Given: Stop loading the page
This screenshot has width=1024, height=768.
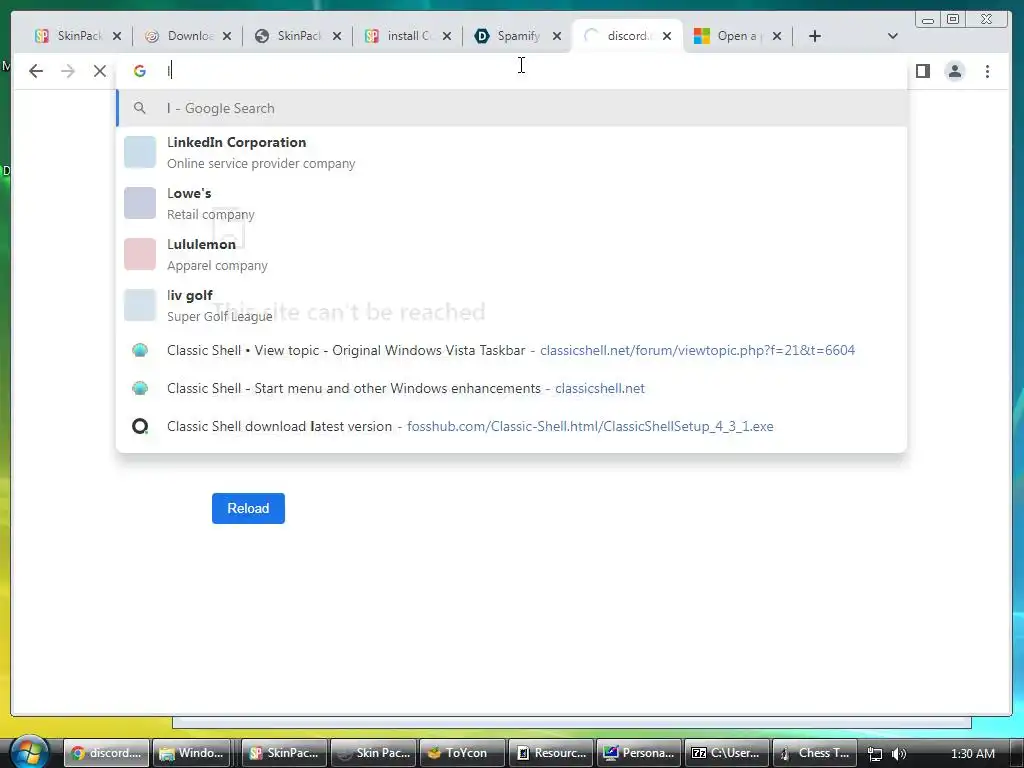Looking at the screenshot, I should pos(99,71).
